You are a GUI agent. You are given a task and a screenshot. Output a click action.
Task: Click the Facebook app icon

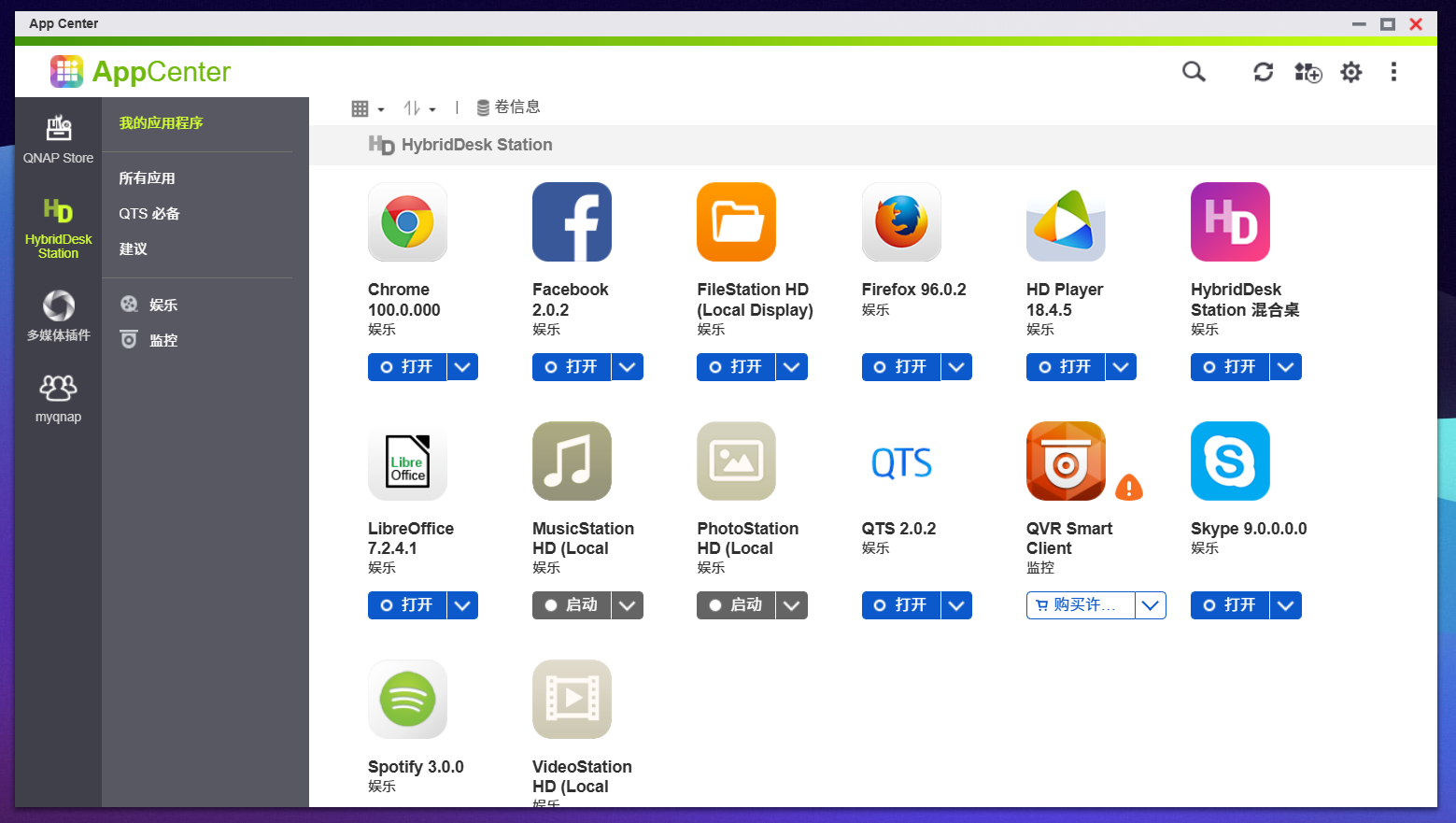pos(572,221)
